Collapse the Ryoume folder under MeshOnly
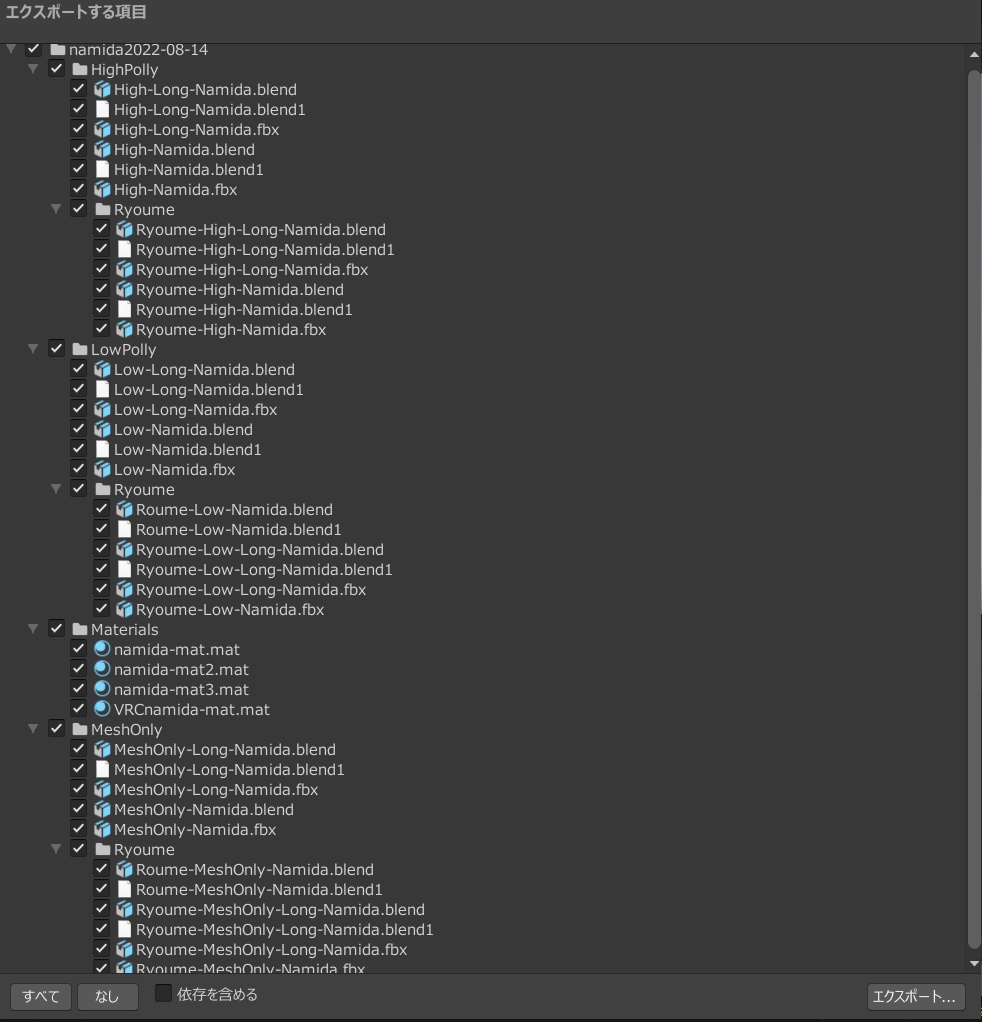This screenshot has height=1022, width=982. tap(57, 848)
